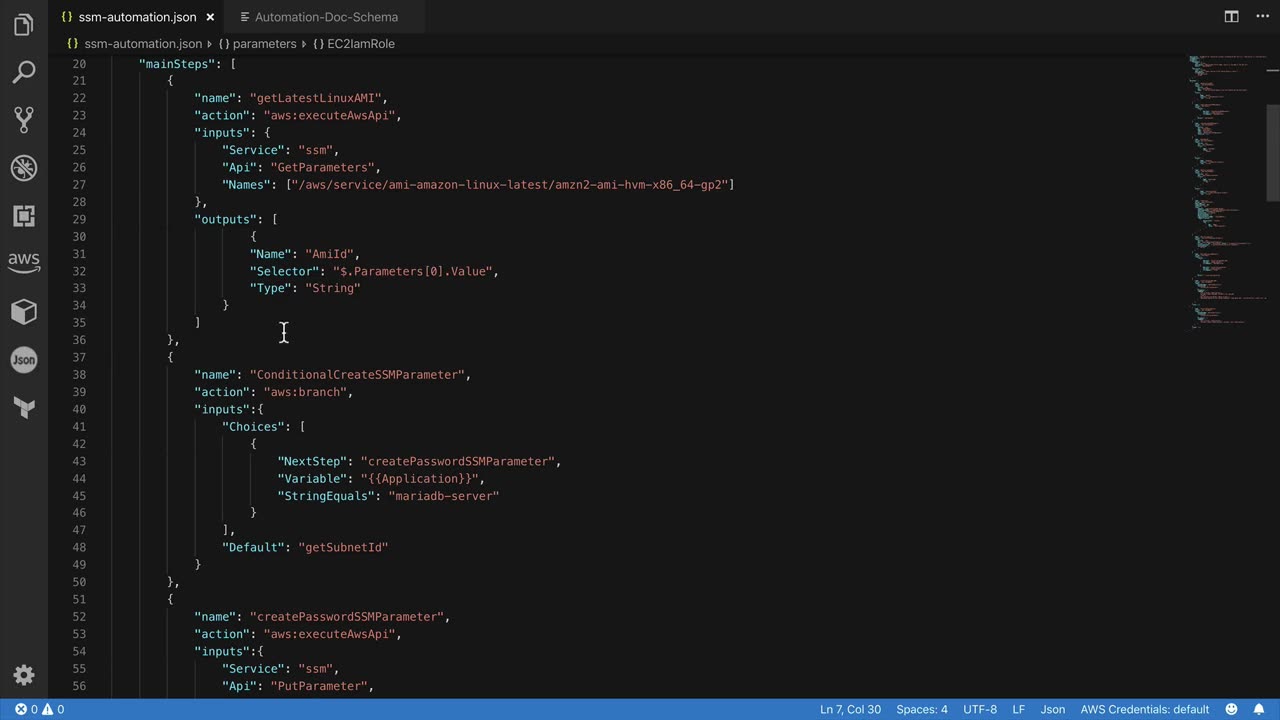
Task: Open the Terraform icon in activity bar
Action: click(x=24, y=407)
